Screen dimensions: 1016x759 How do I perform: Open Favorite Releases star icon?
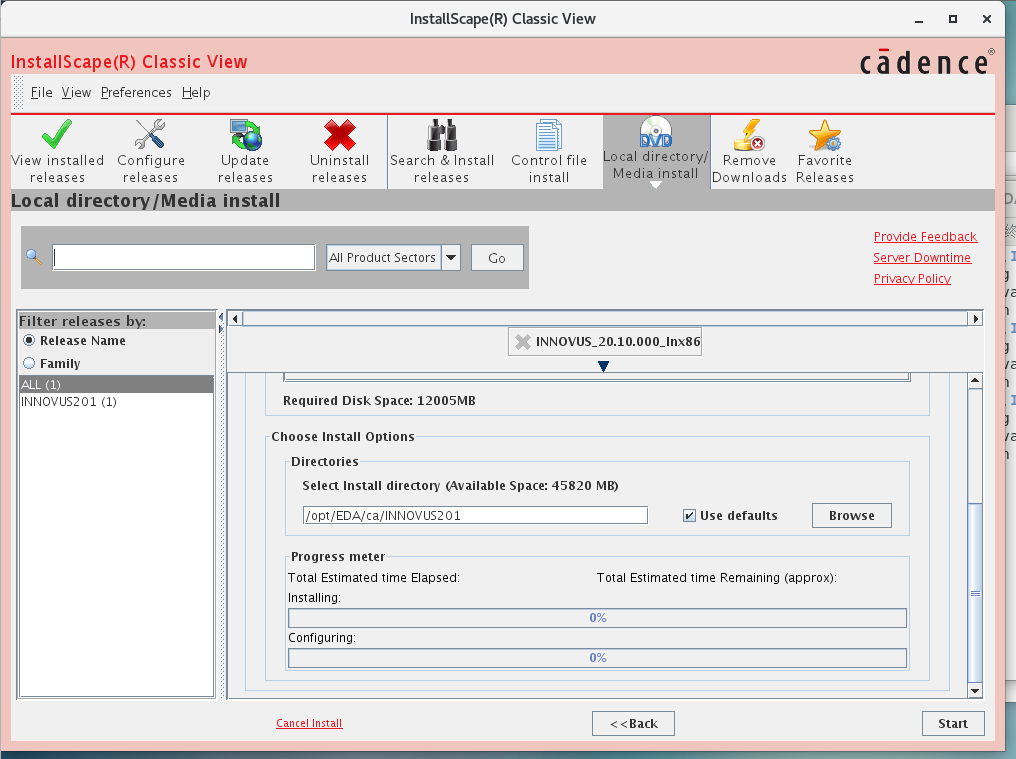pos(825,136)
